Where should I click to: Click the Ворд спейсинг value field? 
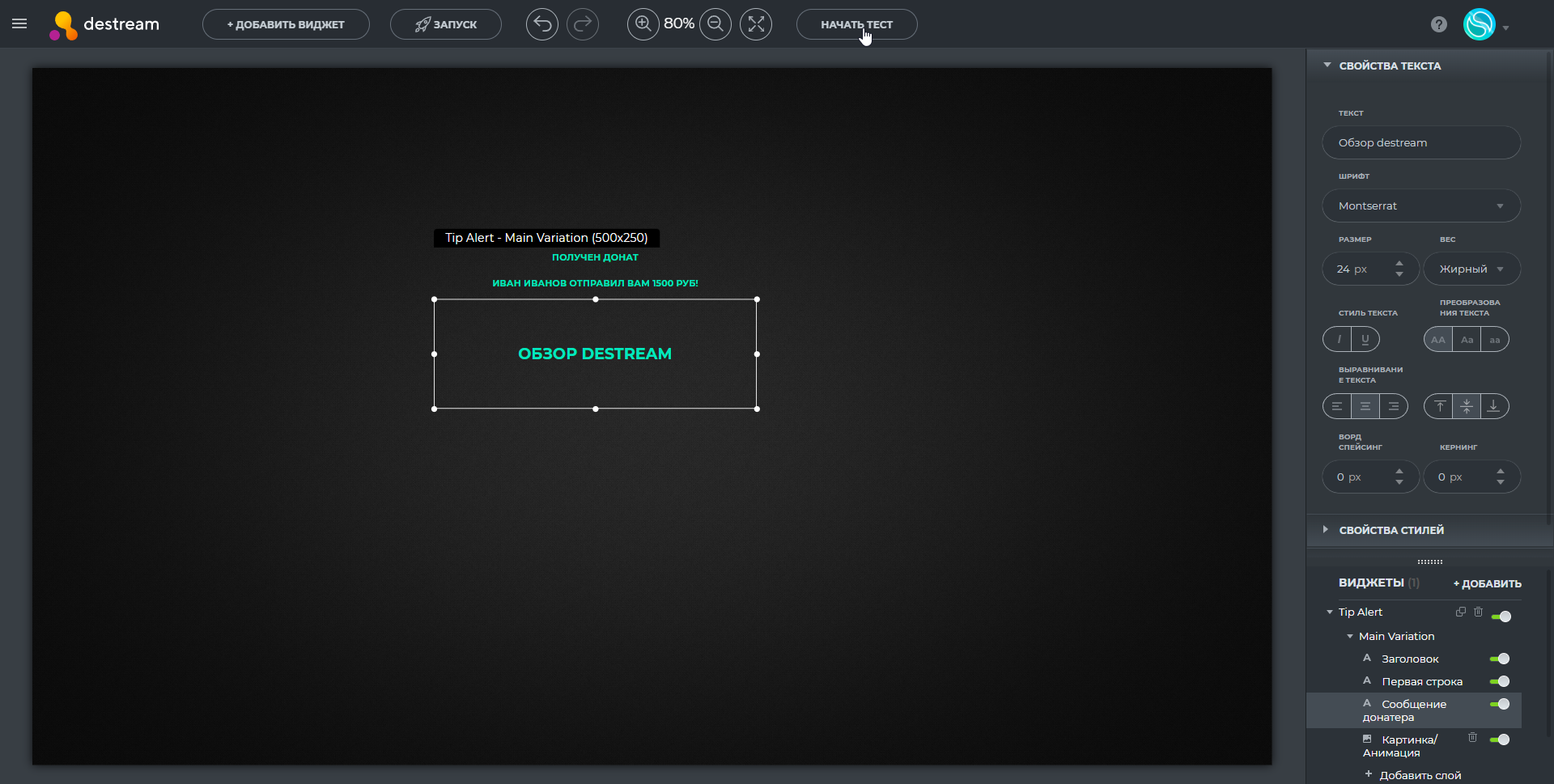pos(1371,477)
